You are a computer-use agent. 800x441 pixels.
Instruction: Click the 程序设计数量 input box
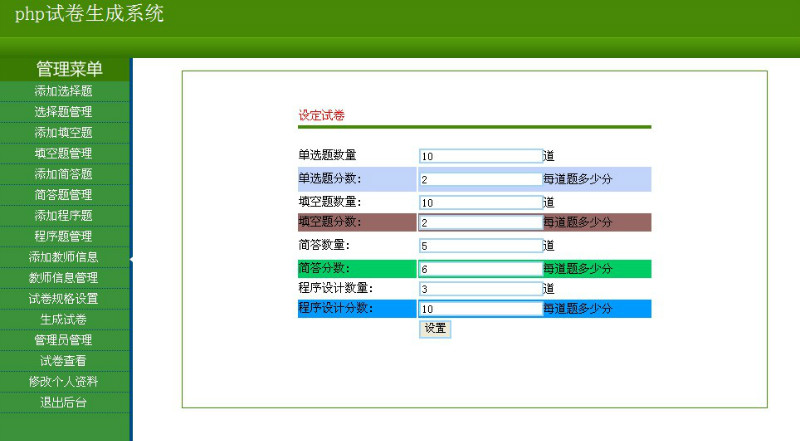pyautogui.click(x=481, y=289)
